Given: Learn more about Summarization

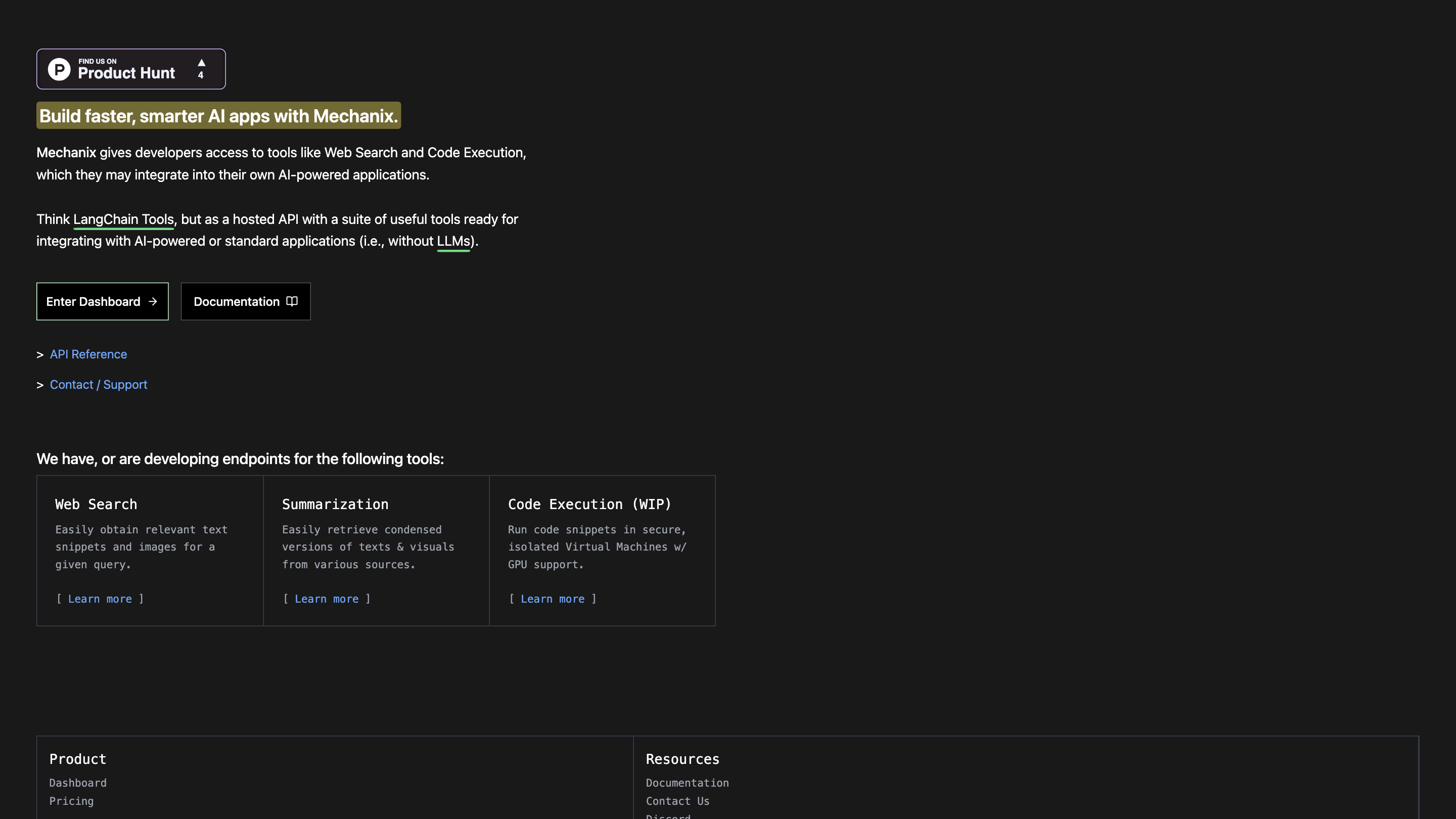Looking at the screenshot, I should (x=326, y=599).
